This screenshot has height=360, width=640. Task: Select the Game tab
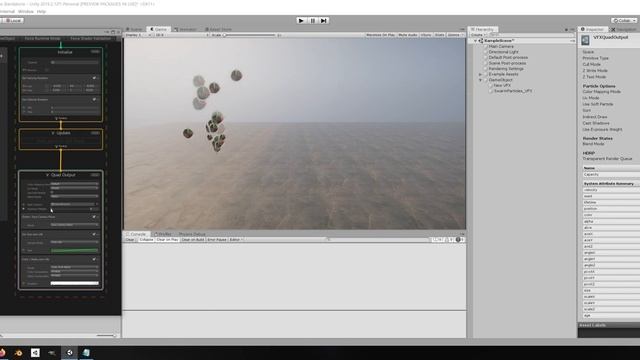(158, 29)
